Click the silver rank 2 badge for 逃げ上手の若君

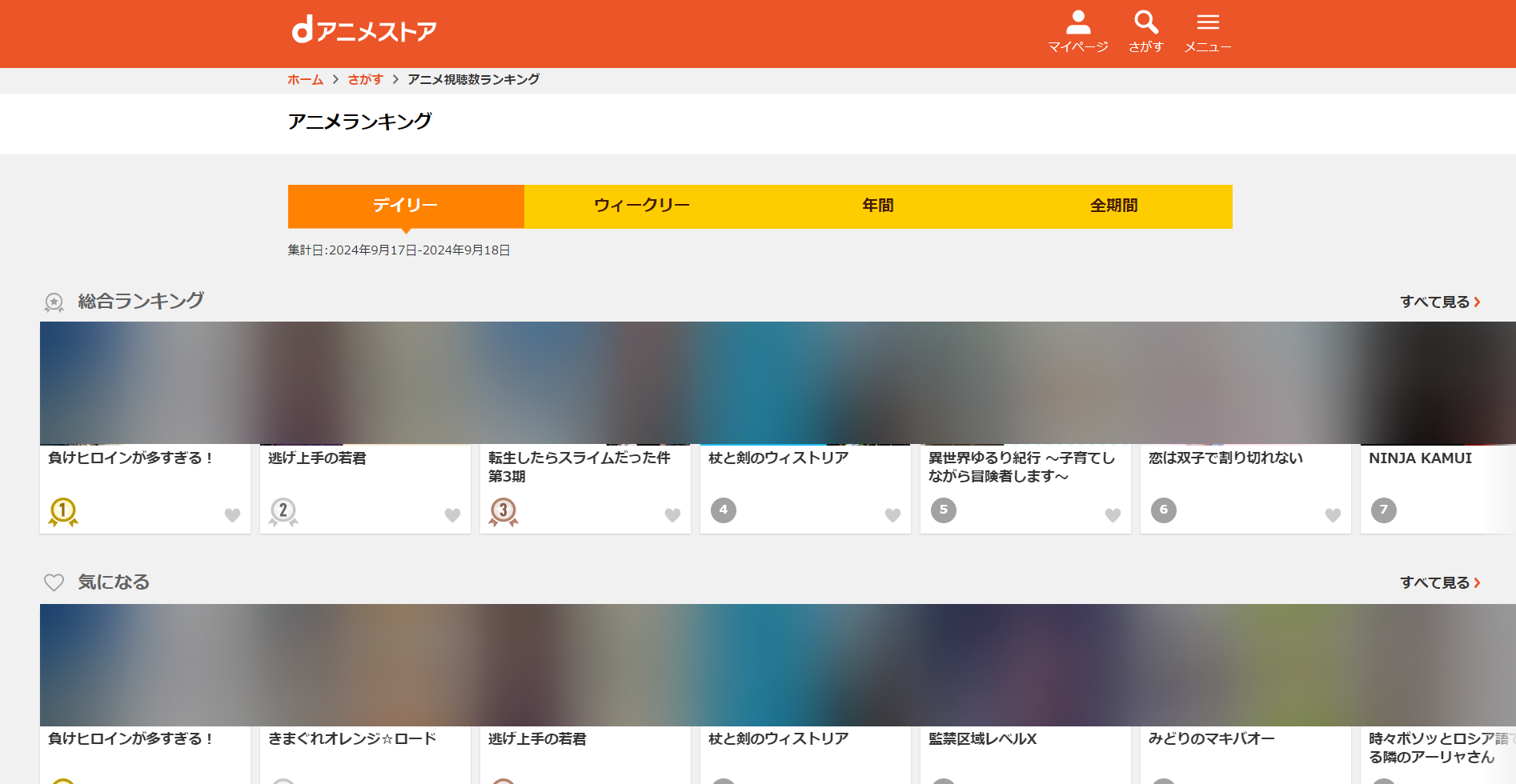tap(283, 512)
